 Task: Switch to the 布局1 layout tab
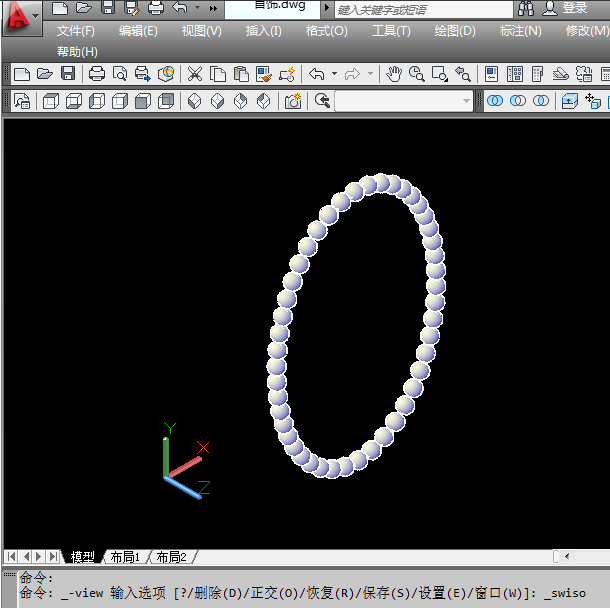pyautogui.click(x=125, y=557)
